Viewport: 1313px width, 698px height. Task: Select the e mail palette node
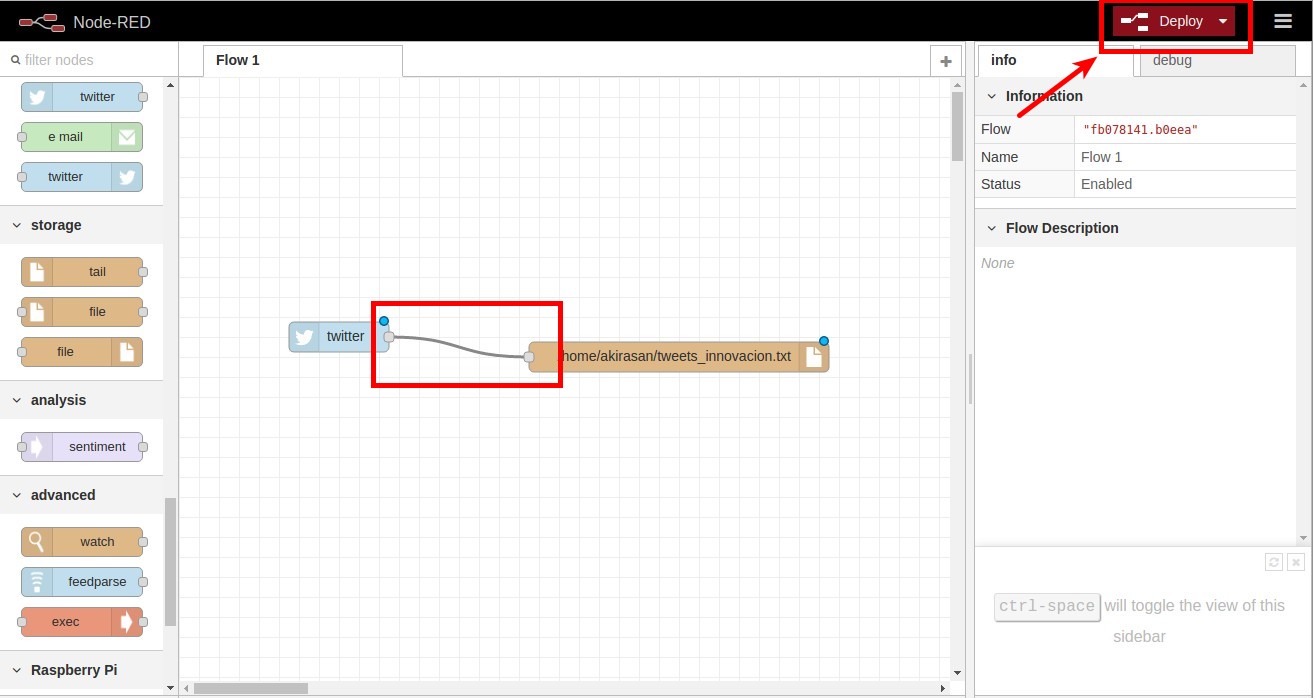[82, 137]
